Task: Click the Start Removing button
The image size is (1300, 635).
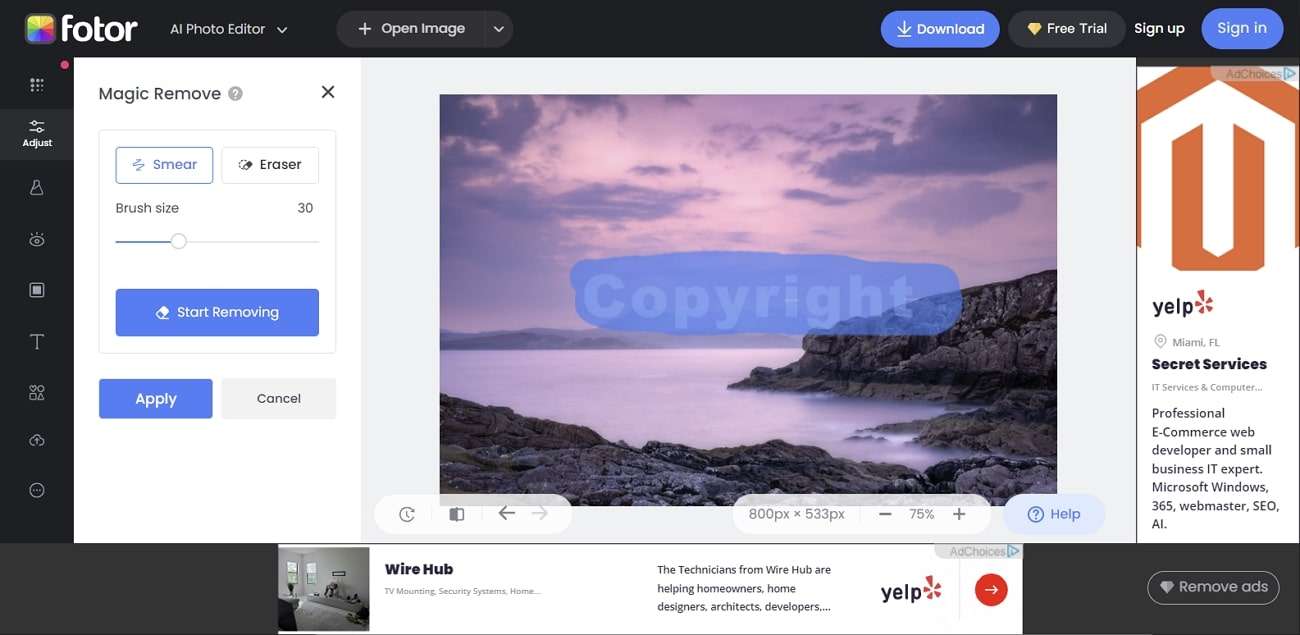Action: (x=217, y=312)
